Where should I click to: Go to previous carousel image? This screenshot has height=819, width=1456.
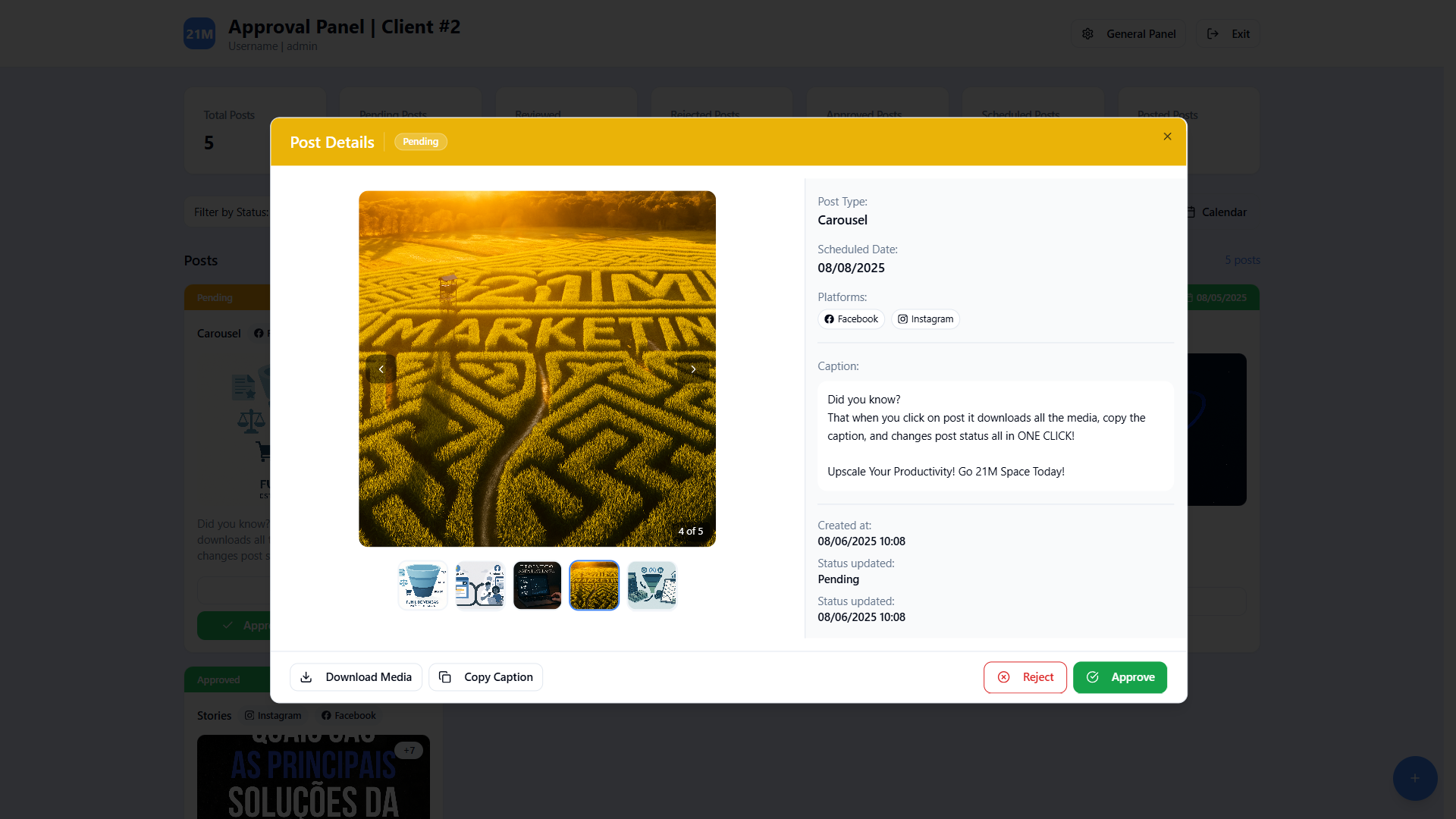[x=381, y=369]
